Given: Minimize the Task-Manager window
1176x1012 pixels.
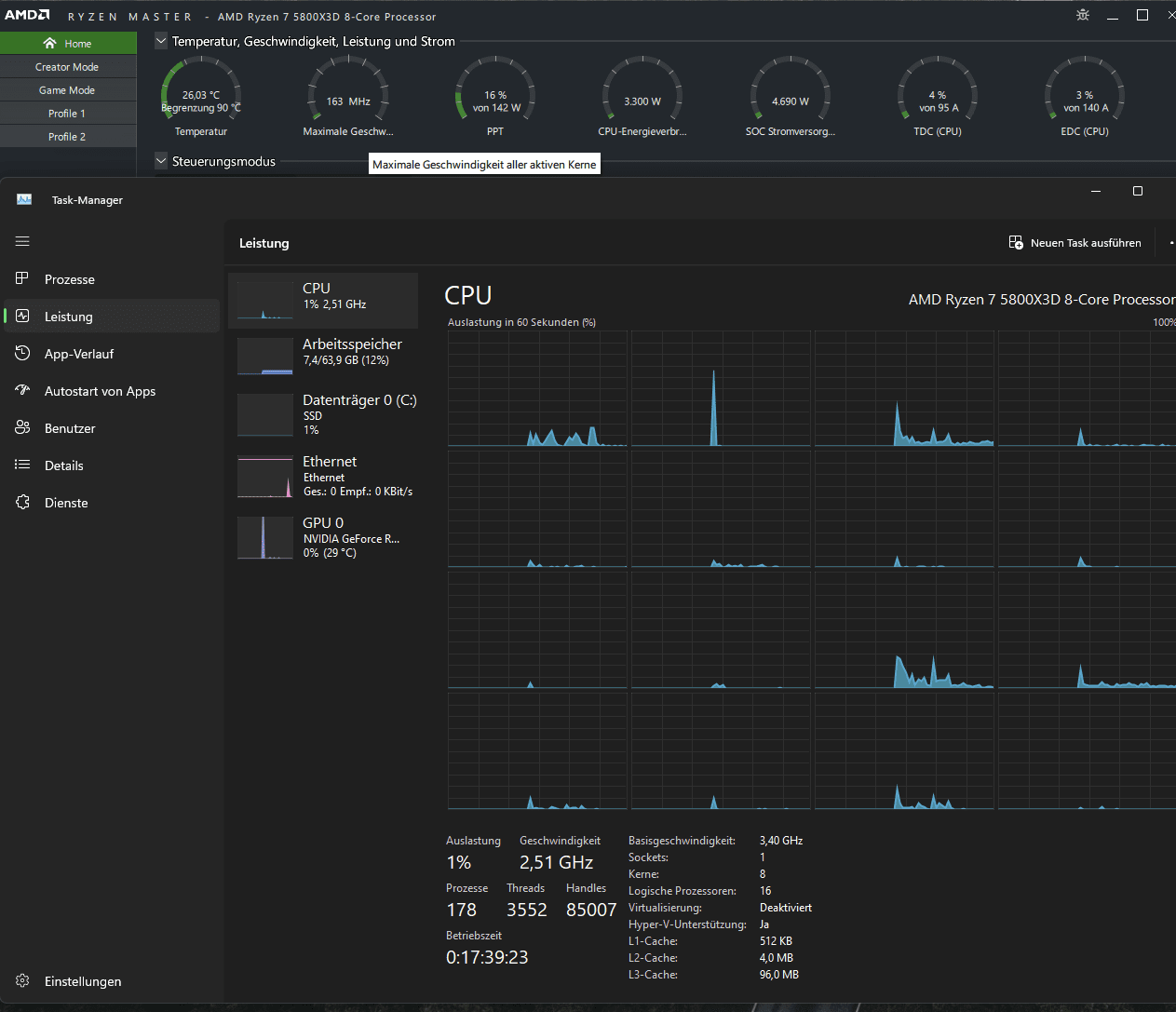Looking at the screenshot, I should click(1096, 191).
